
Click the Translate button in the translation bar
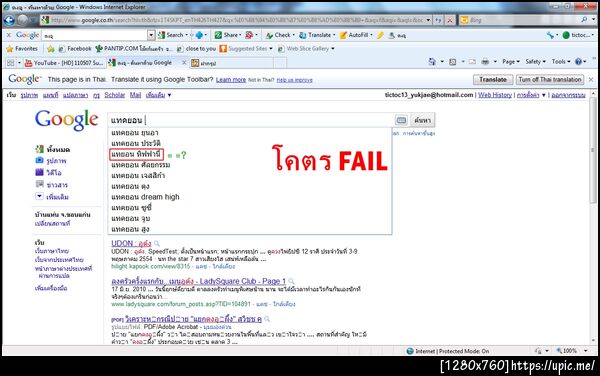pyautogui.click(x=493, y=80)
